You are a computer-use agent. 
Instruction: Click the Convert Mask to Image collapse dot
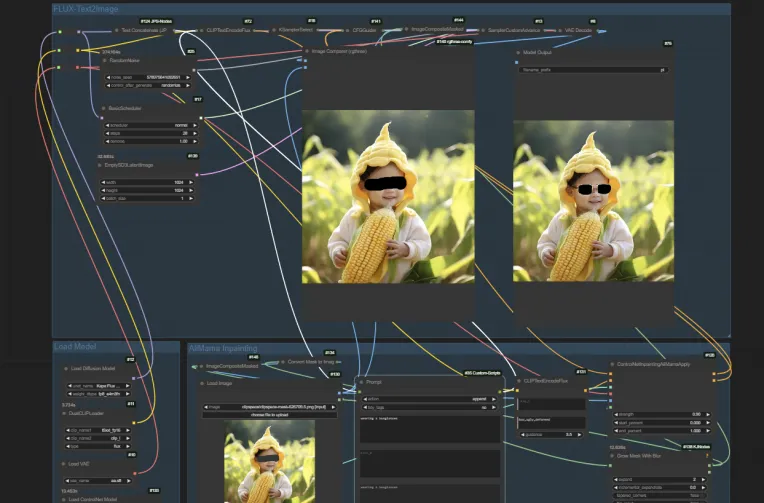click(x=283, y=362)
